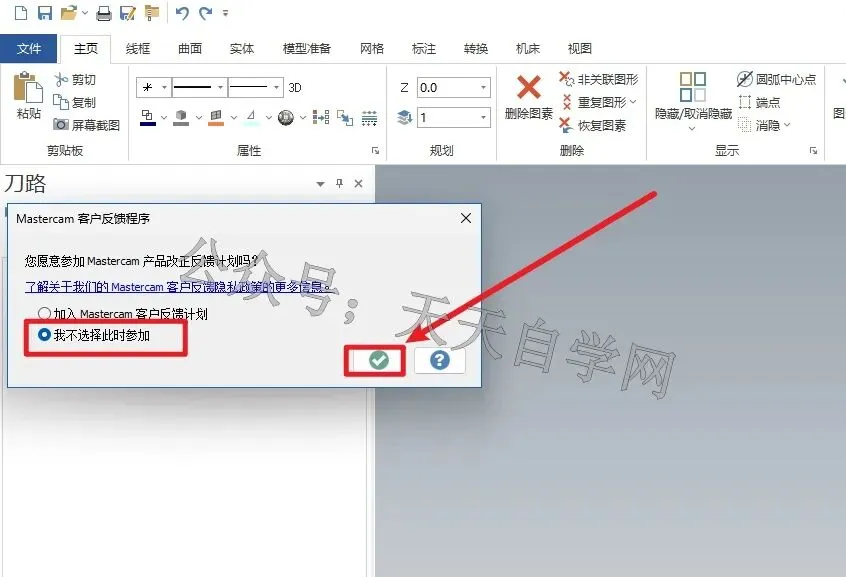Image resolution: width=846 pixels, height=577 pixels.
Task: Select 加入 Mastercam 客户反馈计划 radio button
Action: 44,314
